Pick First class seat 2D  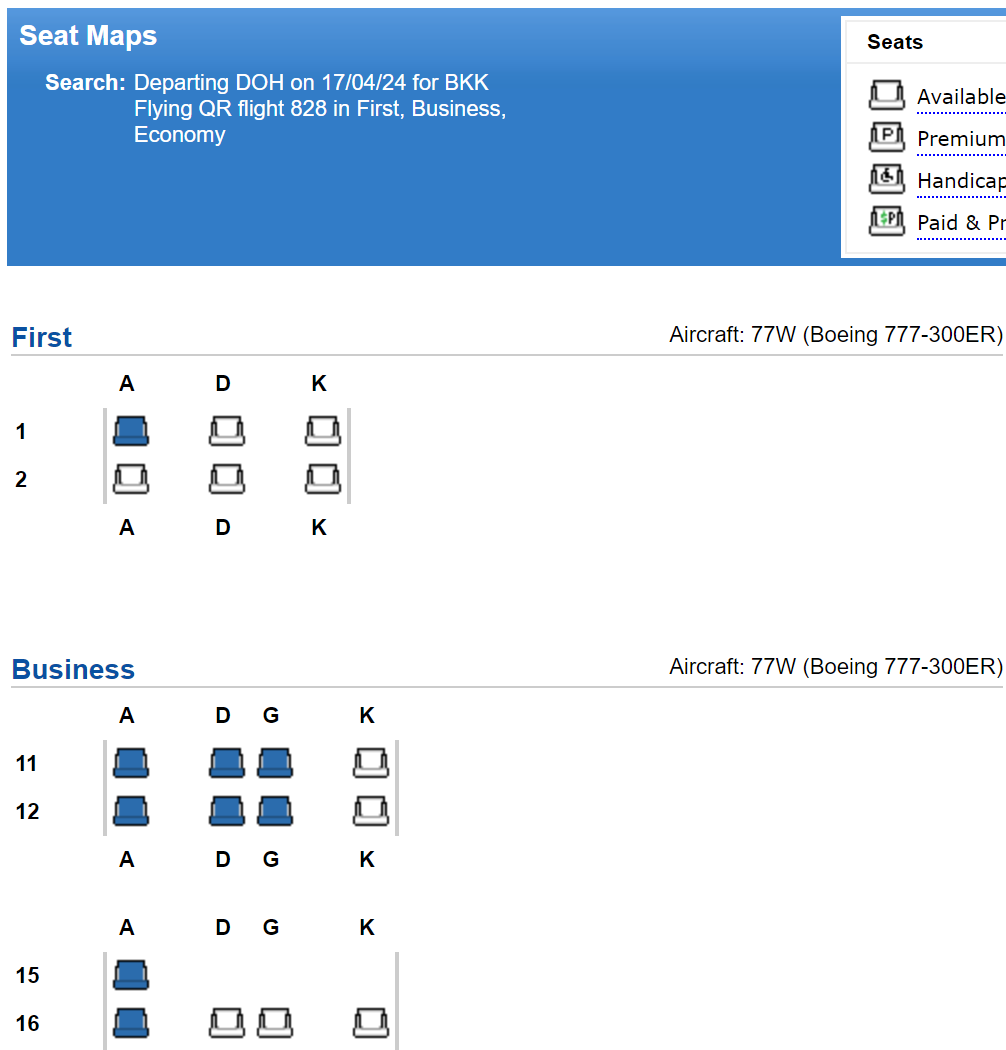227,479
